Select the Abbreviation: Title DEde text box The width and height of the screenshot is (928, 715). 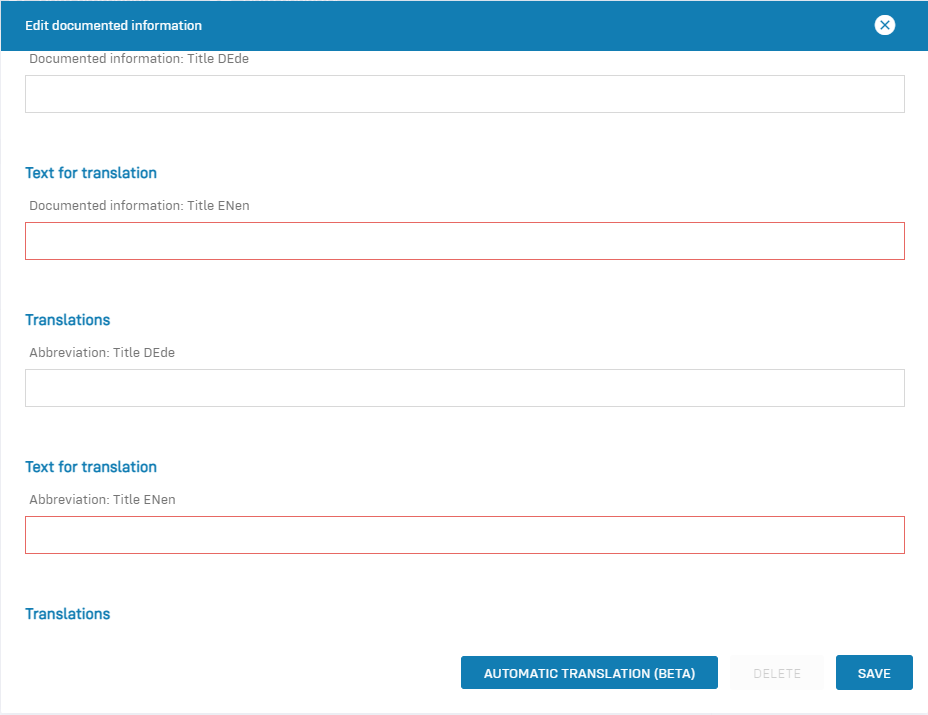(464, 388)
